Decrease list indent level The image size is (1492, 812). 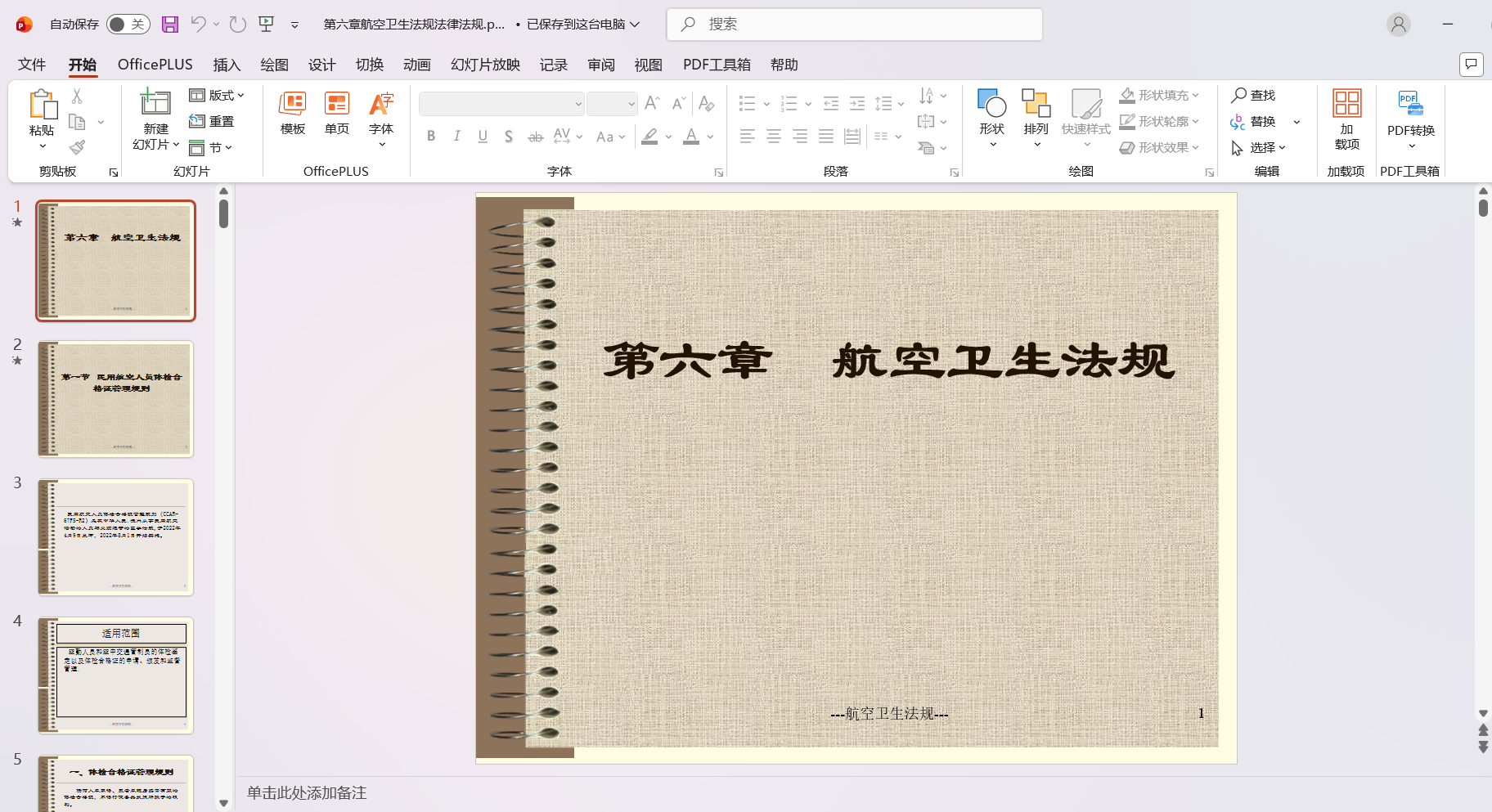[831, 103]
